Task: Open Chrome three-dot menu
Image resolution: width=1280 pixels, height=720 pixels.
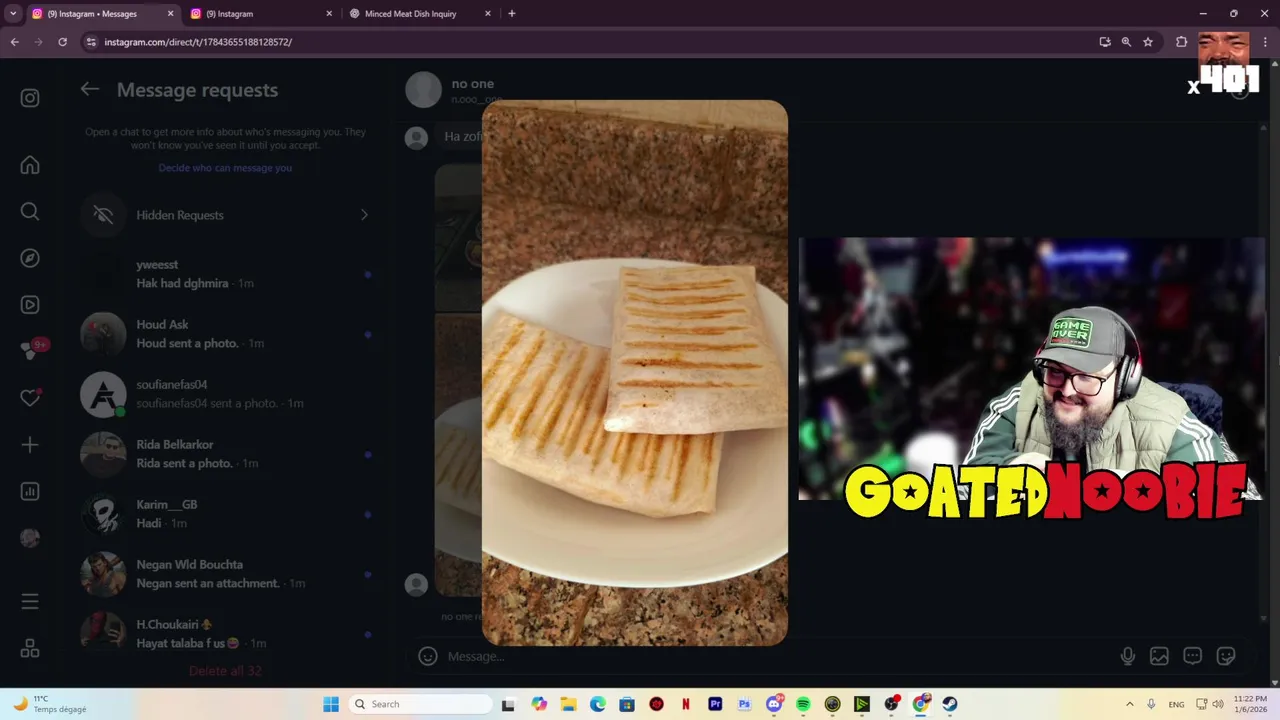Action: (1265, 42)
